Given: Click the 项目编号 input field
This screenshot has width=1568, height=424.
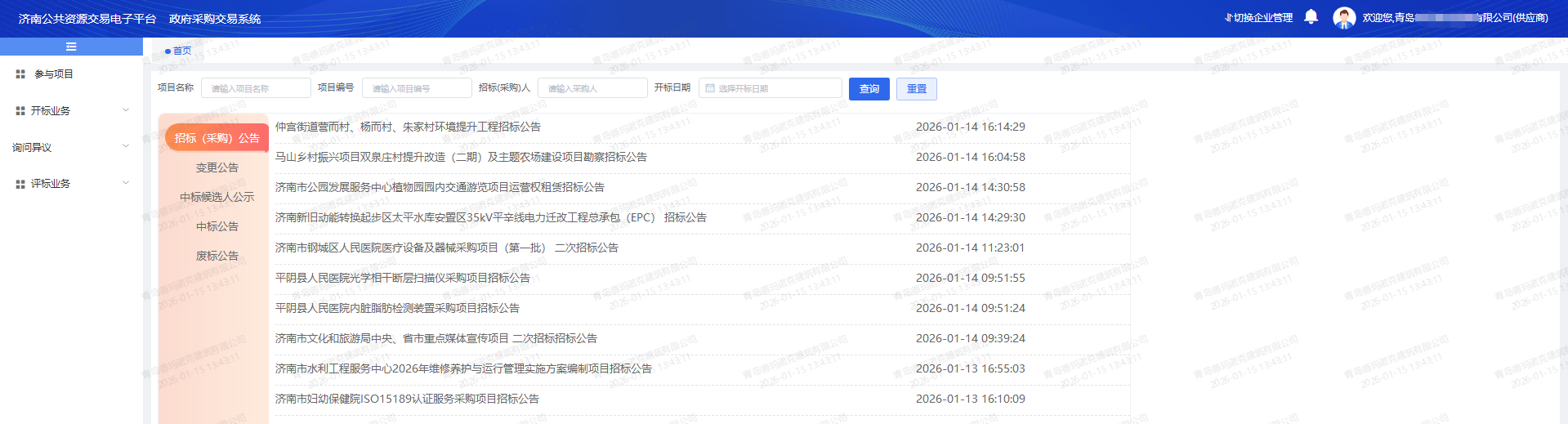Looking at the screenshot, I should point(417,88).
